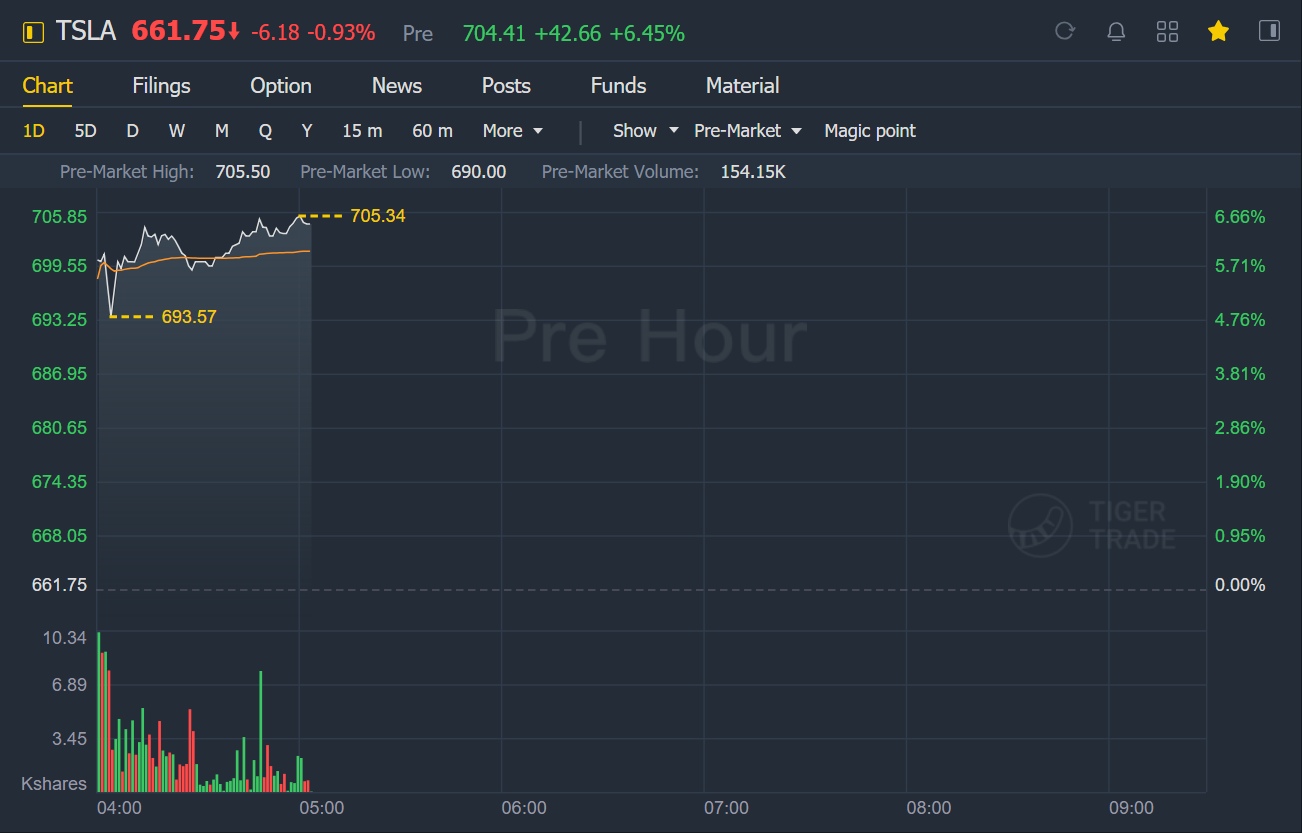The height and width of the screenshot is (833, 1302).
Task: Click the 09:00 time axis label
Action: 1131,808
